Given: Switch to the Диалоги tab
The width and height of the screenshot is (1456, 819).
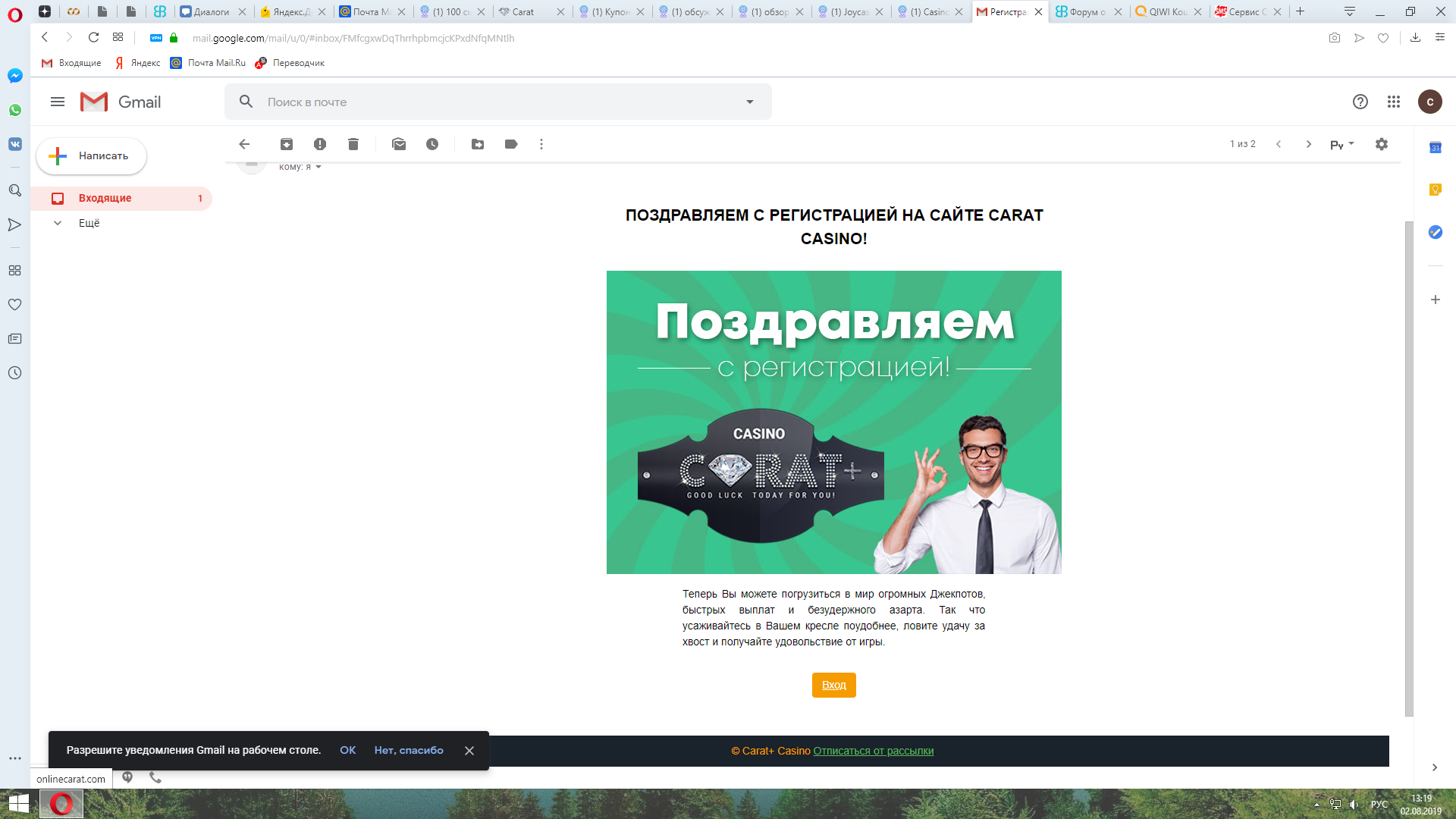Looking at the screenshot, I should pyautogui.click(x=212, y=11).
